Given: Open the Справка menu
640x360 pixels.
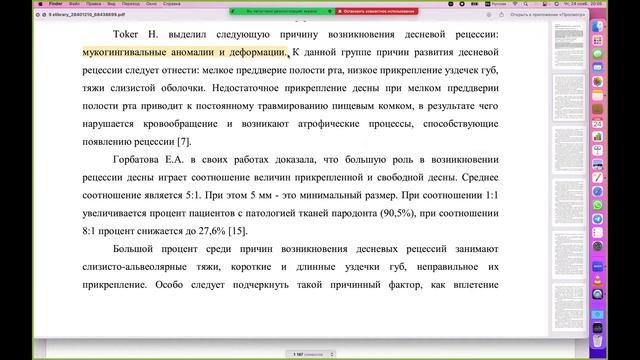Looking at the screenshot, I should [x=171, y=4].
